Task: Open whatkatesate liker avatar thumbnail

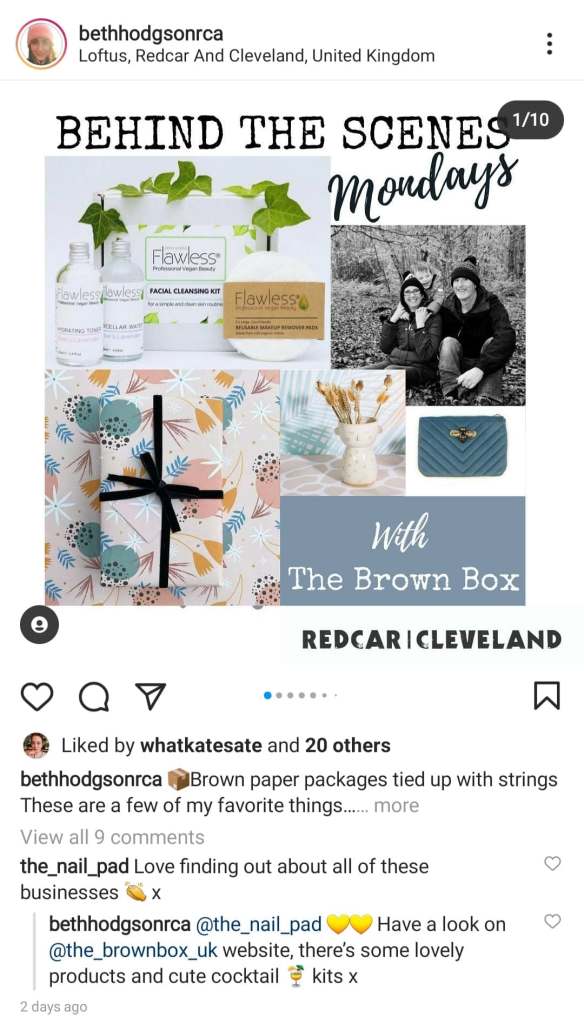Action: 36,745
